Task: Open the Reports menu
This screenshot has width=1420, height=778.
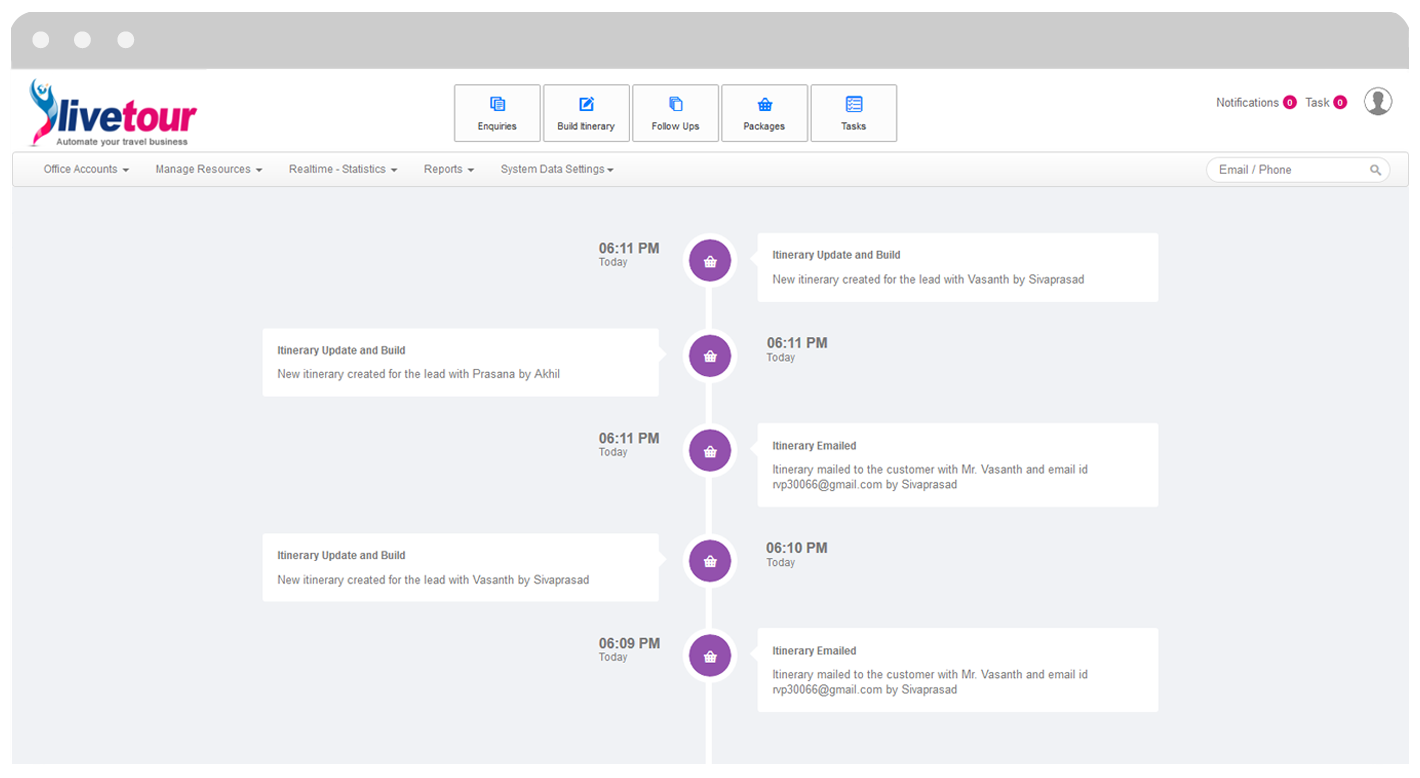Action: click(449, 170)
